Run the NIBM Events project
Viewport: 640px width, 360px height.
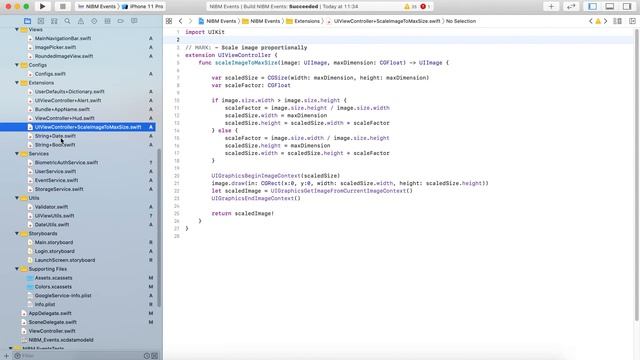coord(42,6)
